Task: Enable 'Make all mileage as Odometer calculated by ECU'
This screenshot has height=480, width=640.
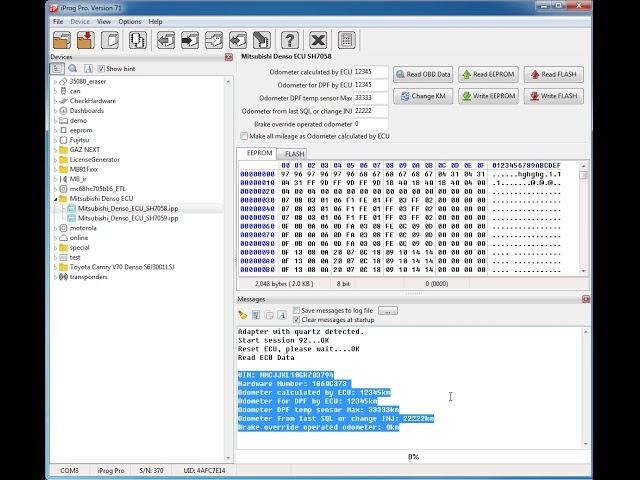Action: coord(244,136)
